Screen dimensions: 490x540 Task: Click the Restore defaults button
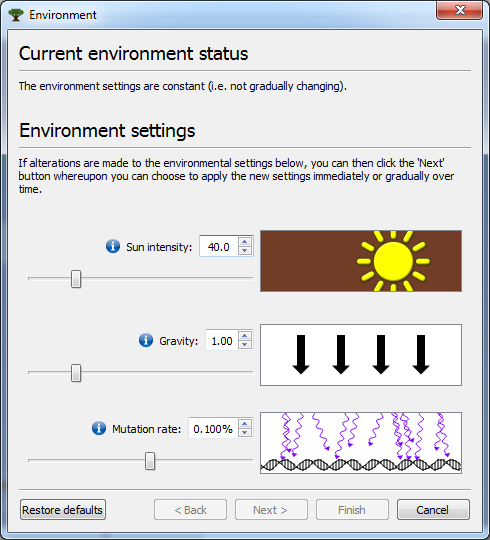[63, 510]
